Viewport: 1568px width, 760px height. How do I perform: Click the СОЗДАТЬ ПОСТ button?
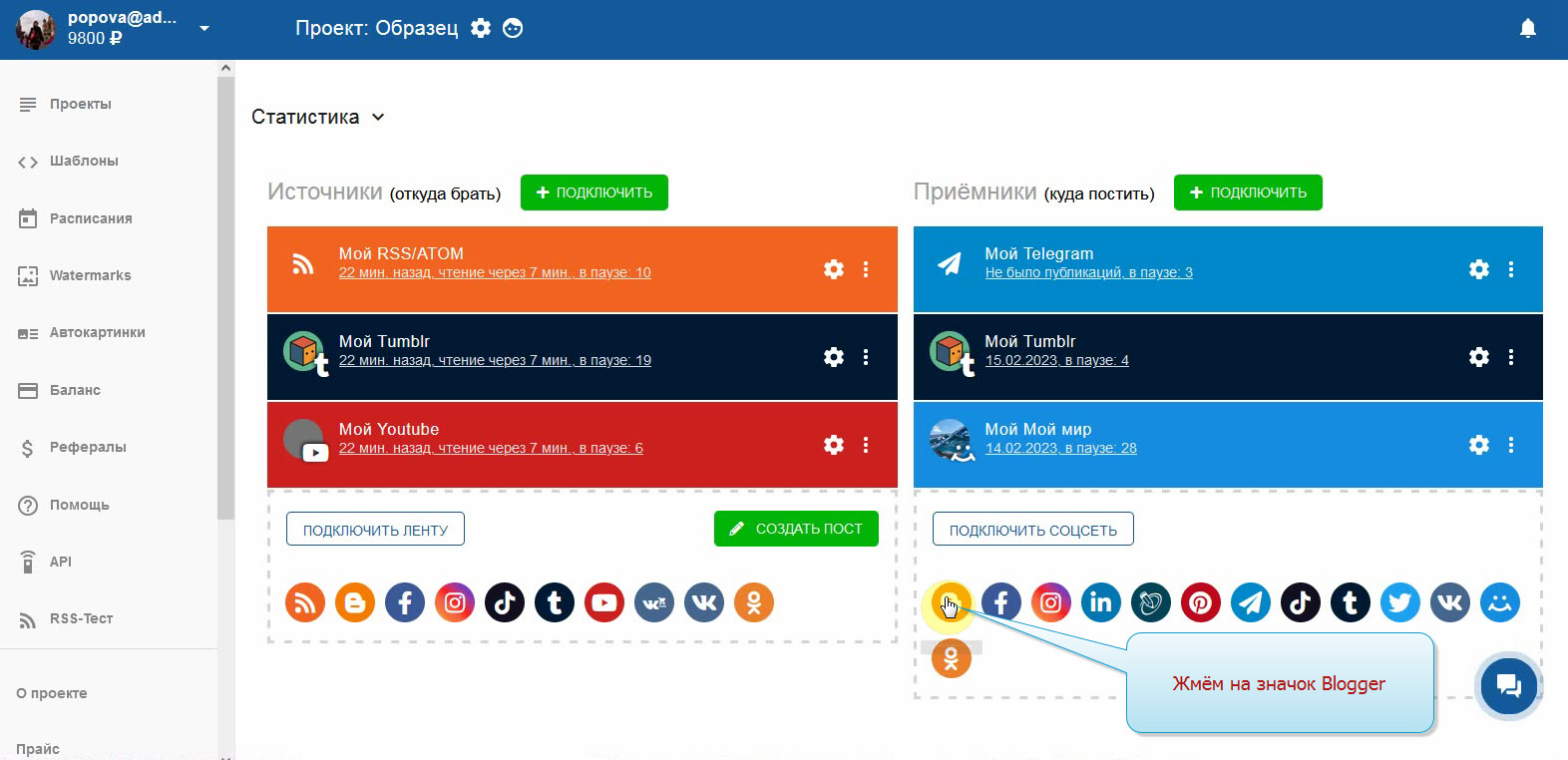click(796, 529)
